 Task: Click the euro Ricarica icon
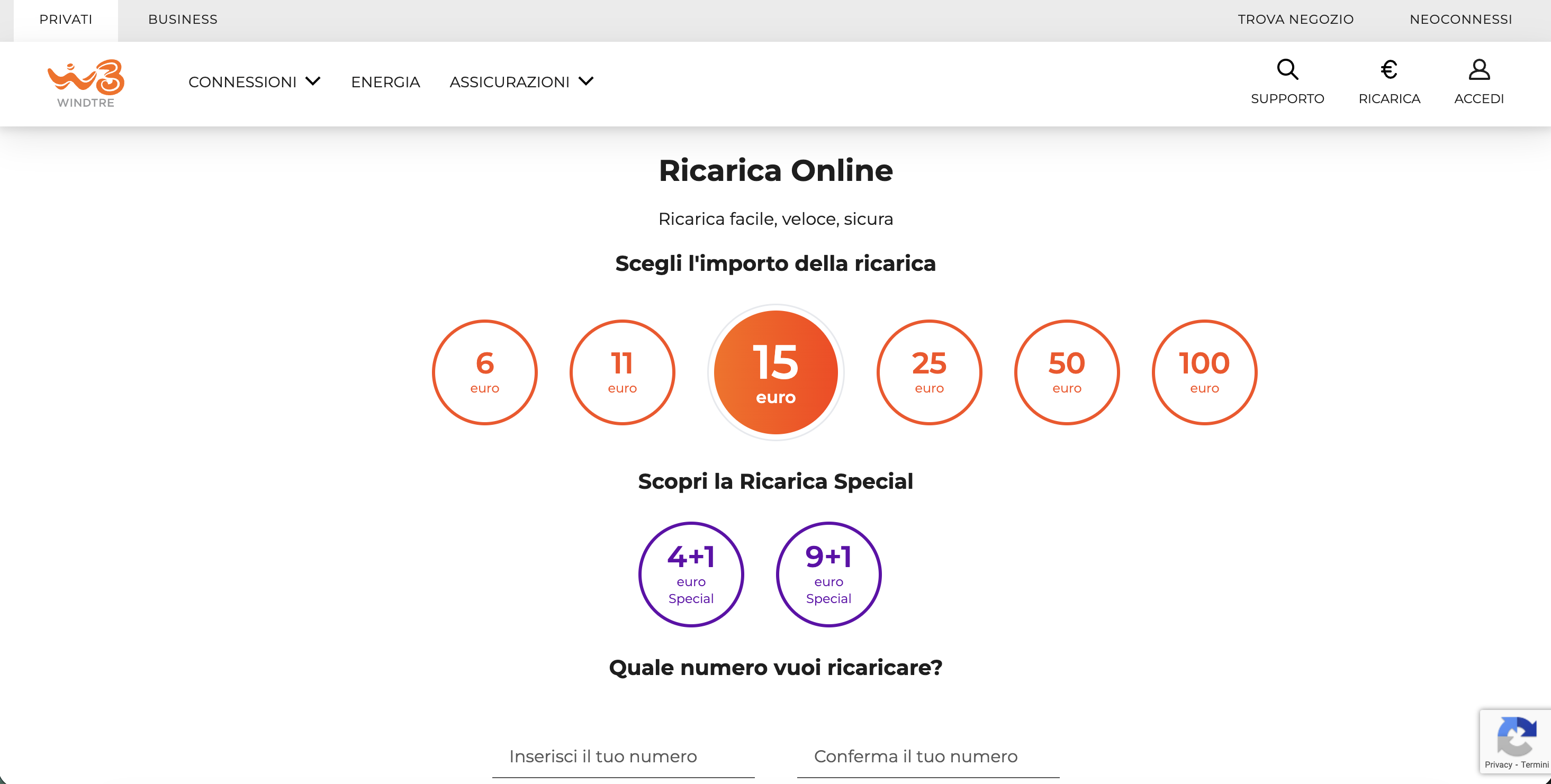tap(1388, 70)
